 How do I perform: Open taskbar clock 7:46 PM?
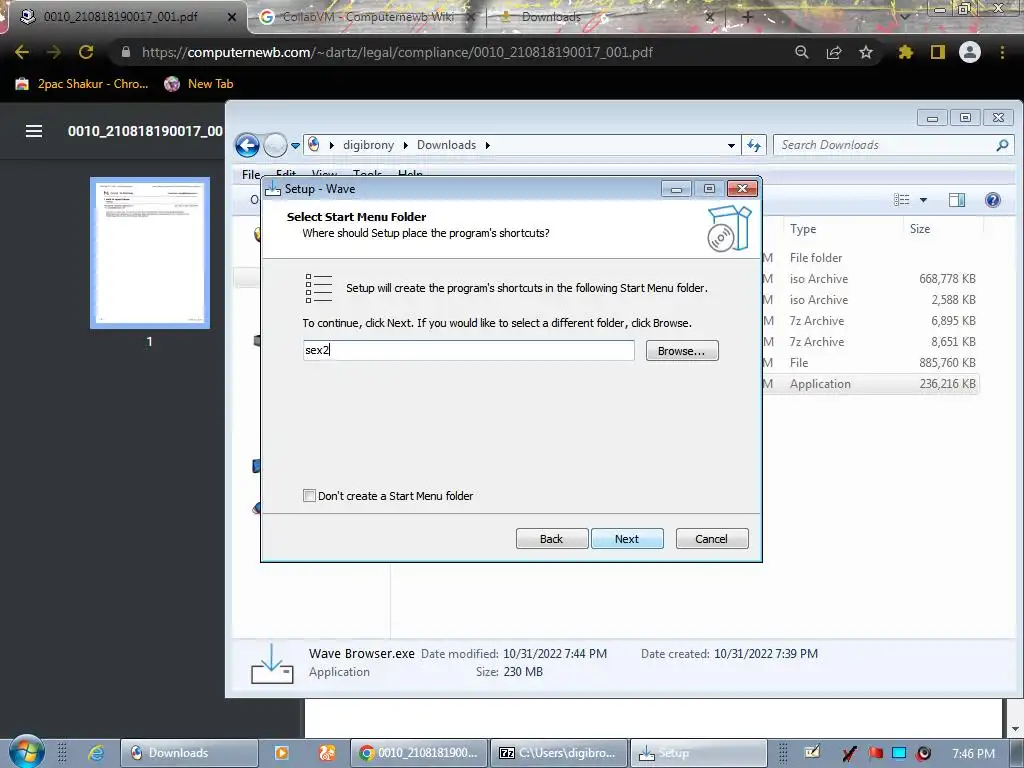(973, 754)
